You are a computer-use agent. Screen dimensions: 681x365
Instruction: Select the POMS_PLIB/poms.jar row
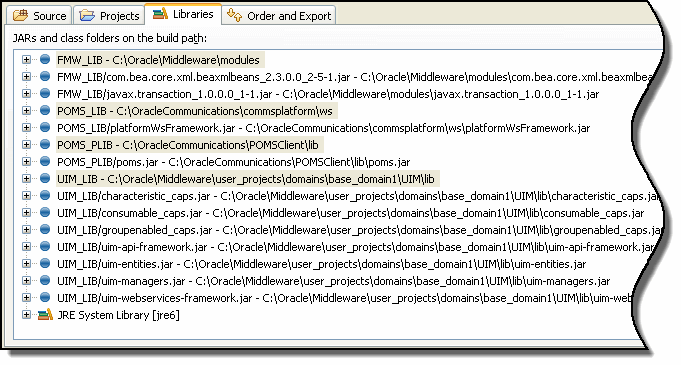coord(234,162)
